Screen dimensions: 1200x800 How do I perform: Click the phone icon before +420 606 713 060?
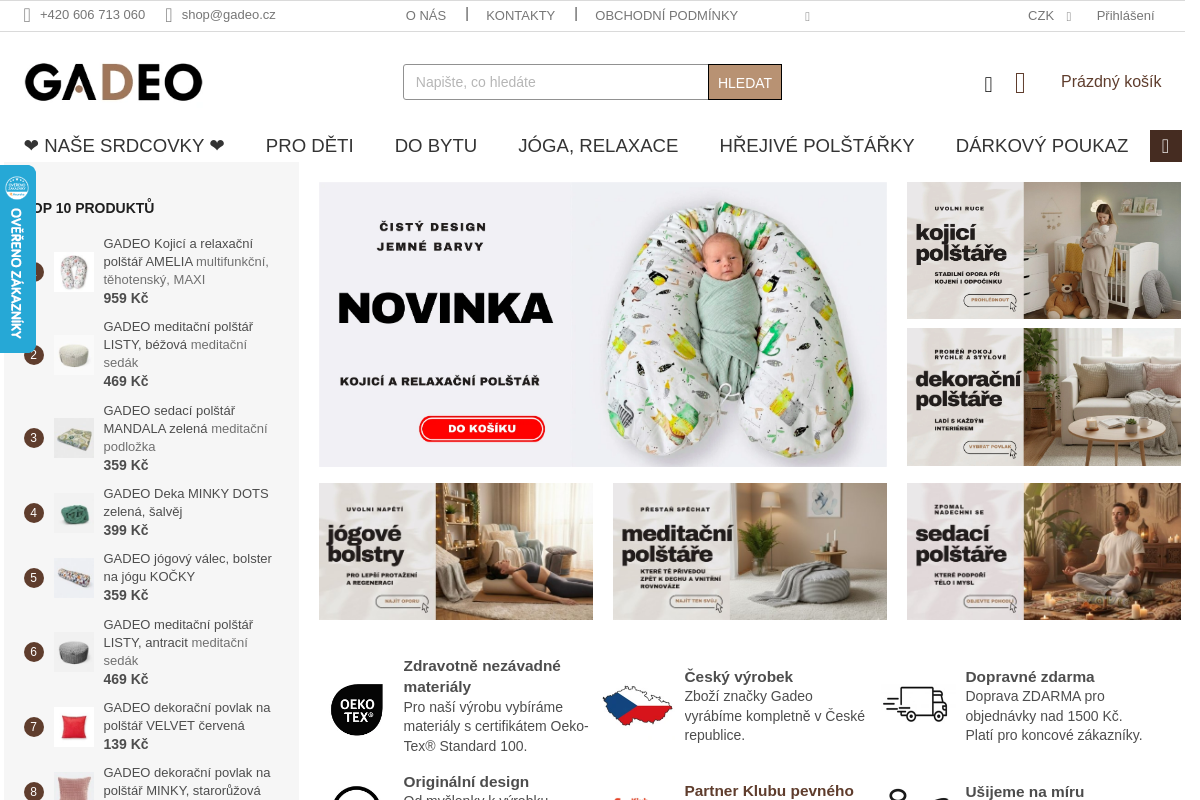point(27,15)
